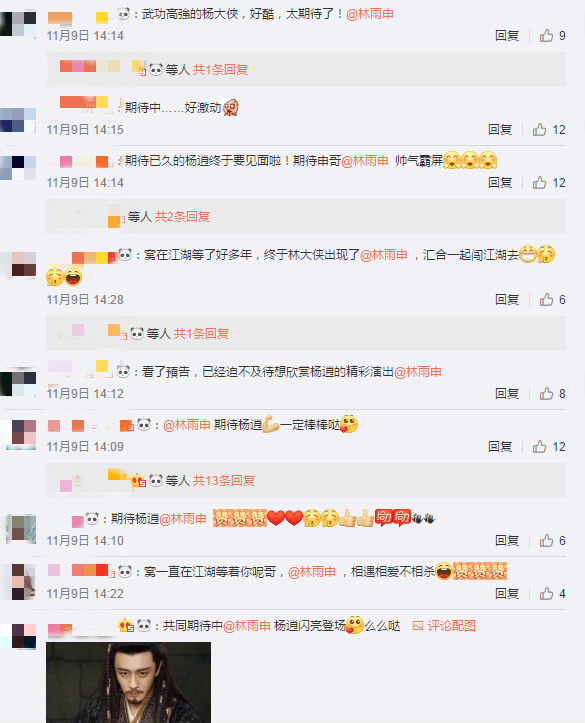Like the 14:14 comment with 9 likes

552,36
